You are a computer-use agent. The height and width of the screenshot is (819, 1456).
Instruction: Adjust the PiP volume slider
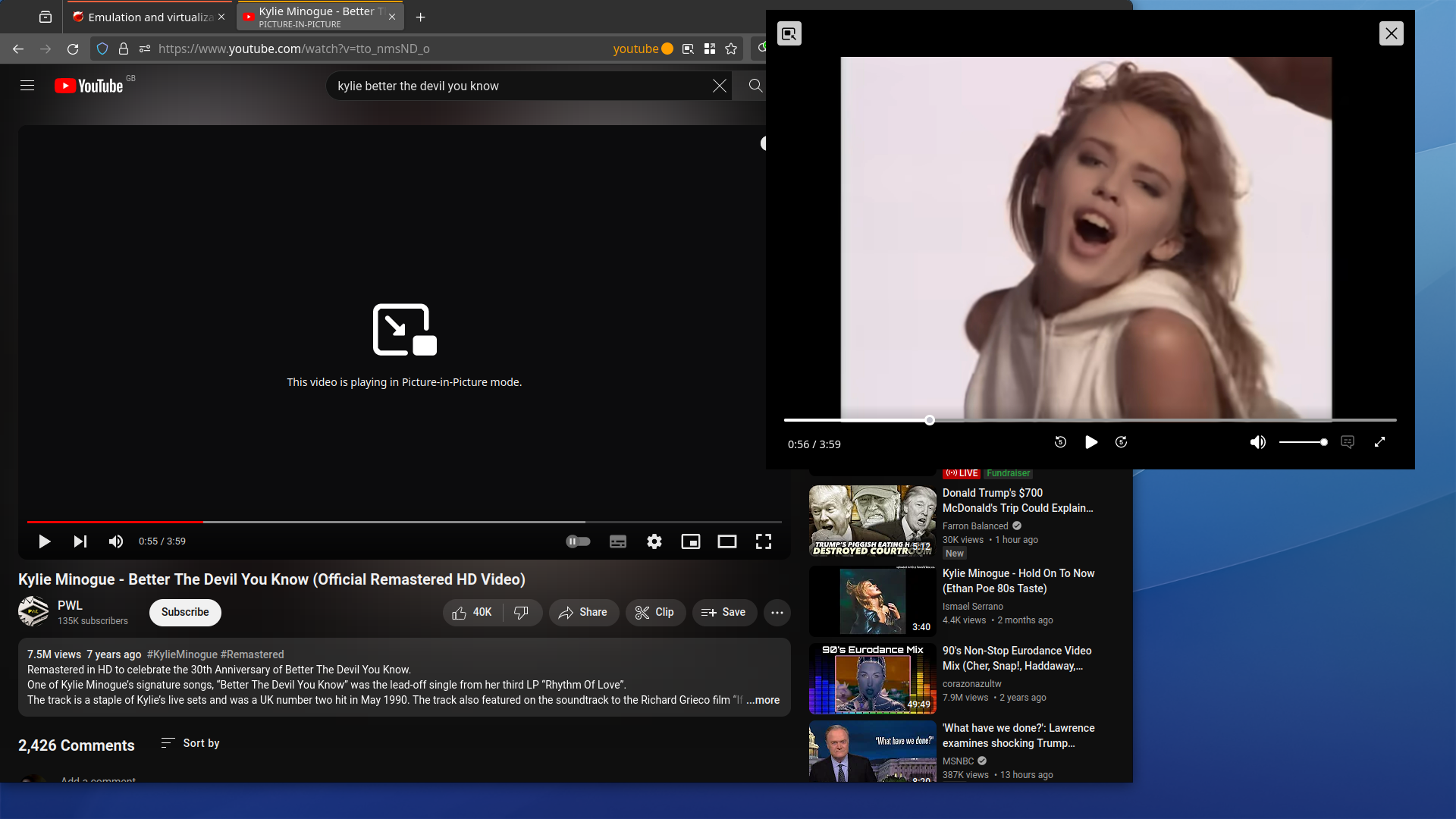[x=1303, y=442]
